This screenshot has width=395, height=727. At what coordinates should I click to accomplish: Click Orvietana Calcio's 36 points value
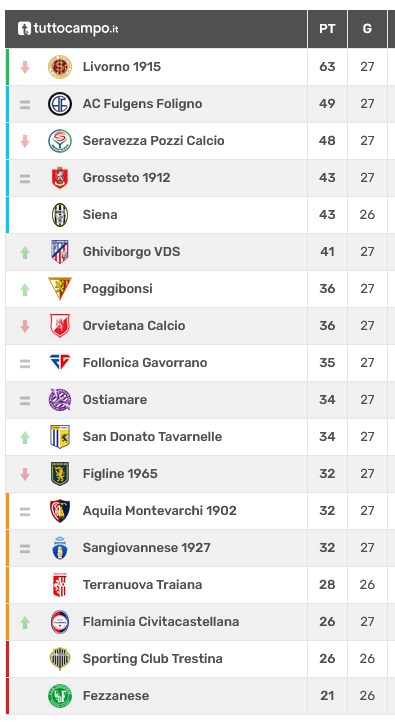coord(327,325)
